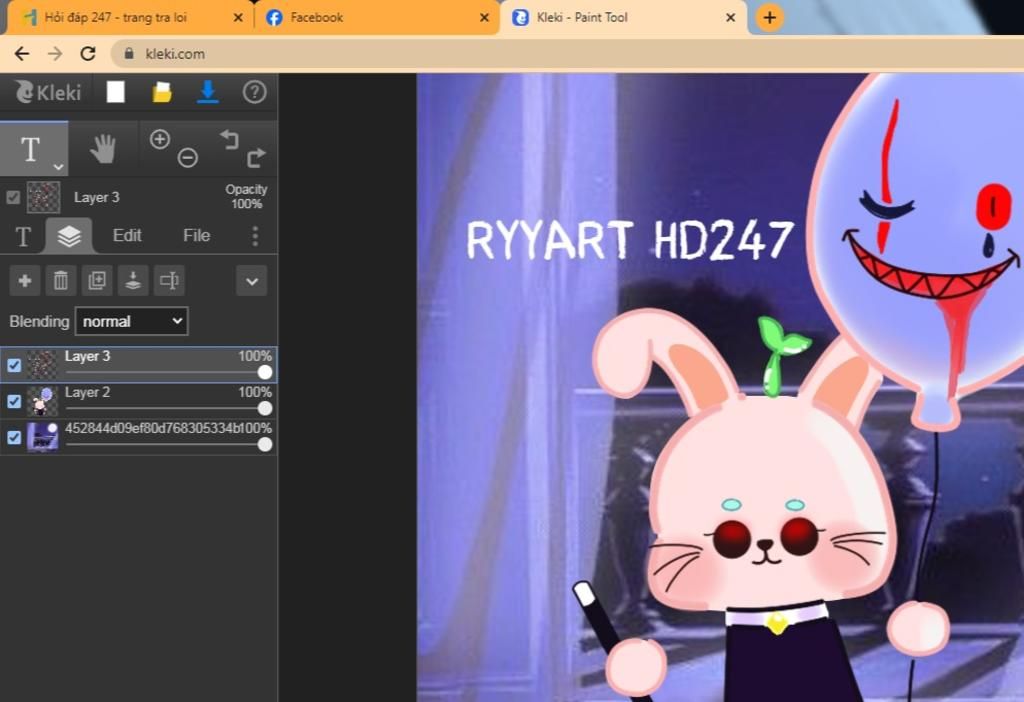Click the zoom in plus icon
Image resolution: width=1024 pixels, height=702 pixels.
click(160, 139)
